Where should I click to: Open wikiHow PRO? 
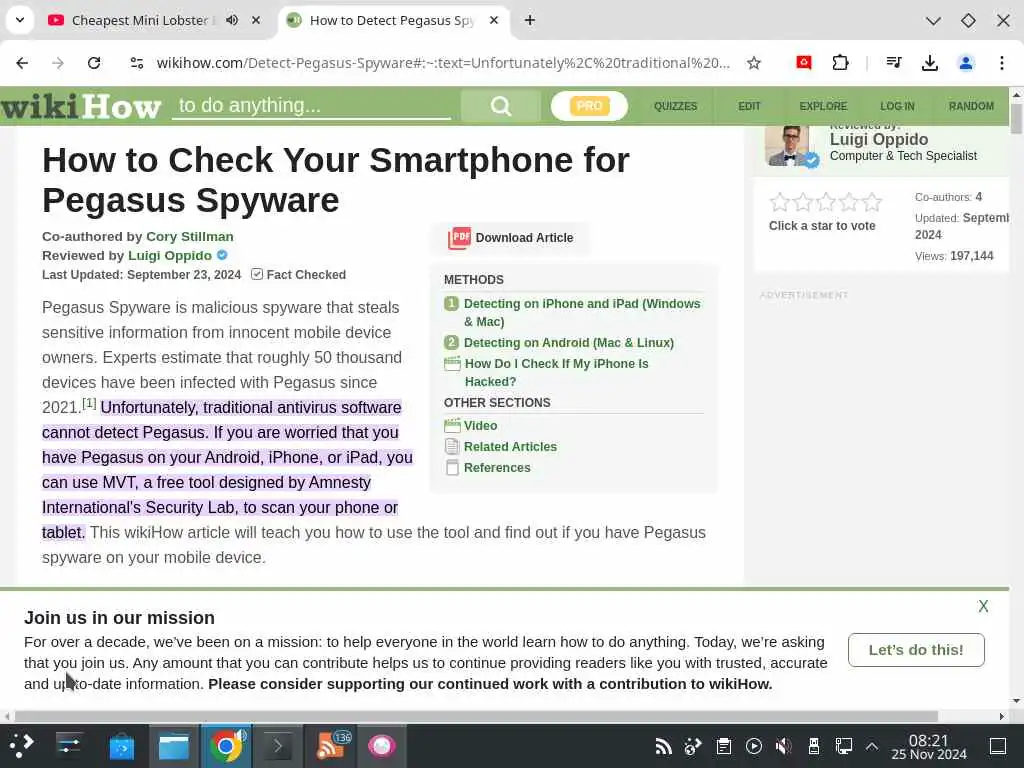[x=589, y=106]
